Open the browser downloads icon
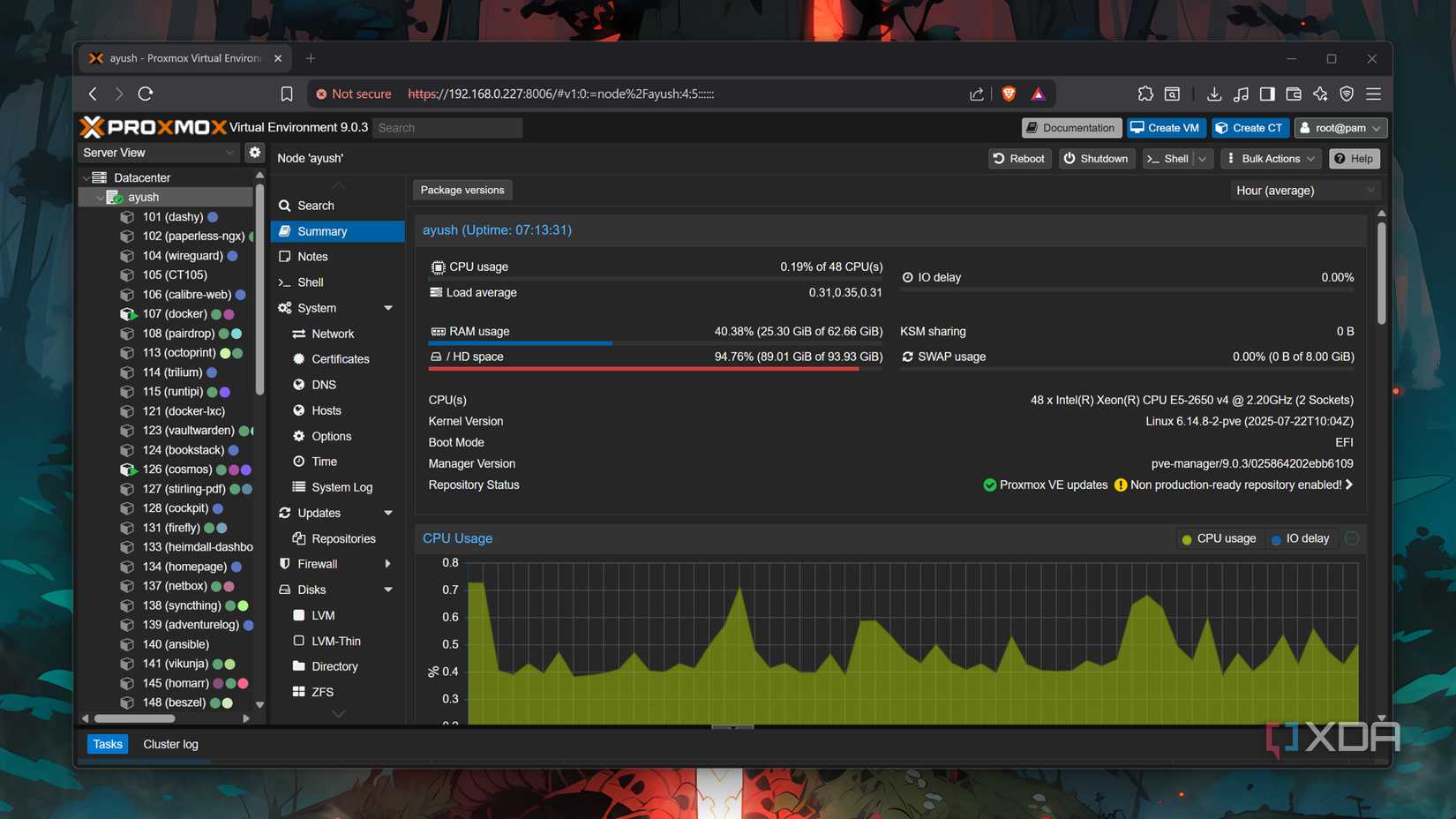 [1214, 94]
